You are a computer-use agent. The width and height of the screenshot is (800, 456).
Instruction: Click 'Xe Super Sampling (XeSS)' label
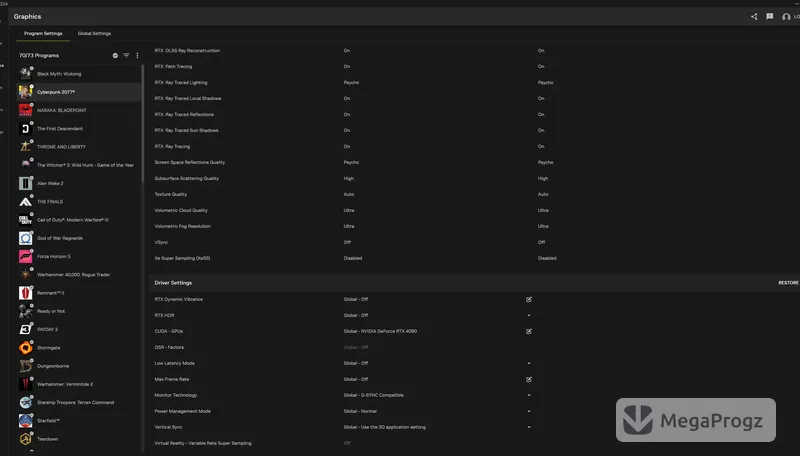click(x=182, y=258)
